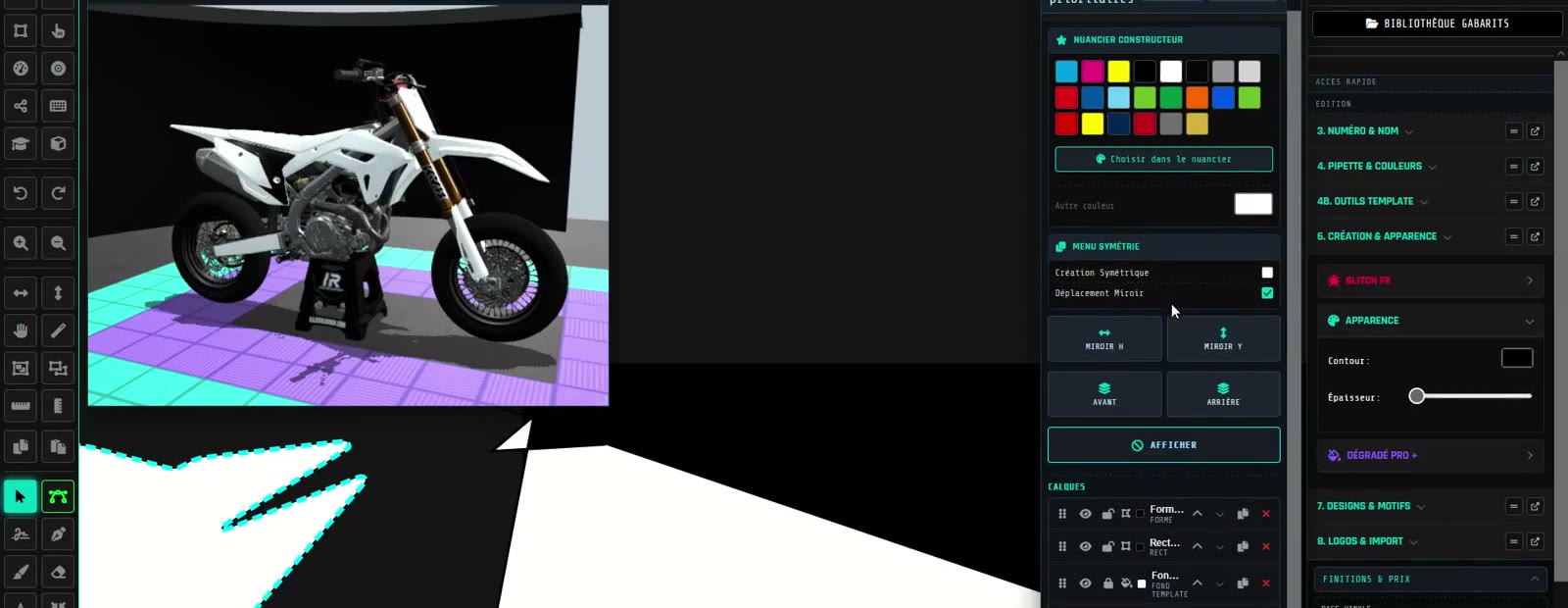This screenshot has height=608, width=1568.
Task: Open the keyboard shortcuts icon
Action: click(x=58, y=106)
